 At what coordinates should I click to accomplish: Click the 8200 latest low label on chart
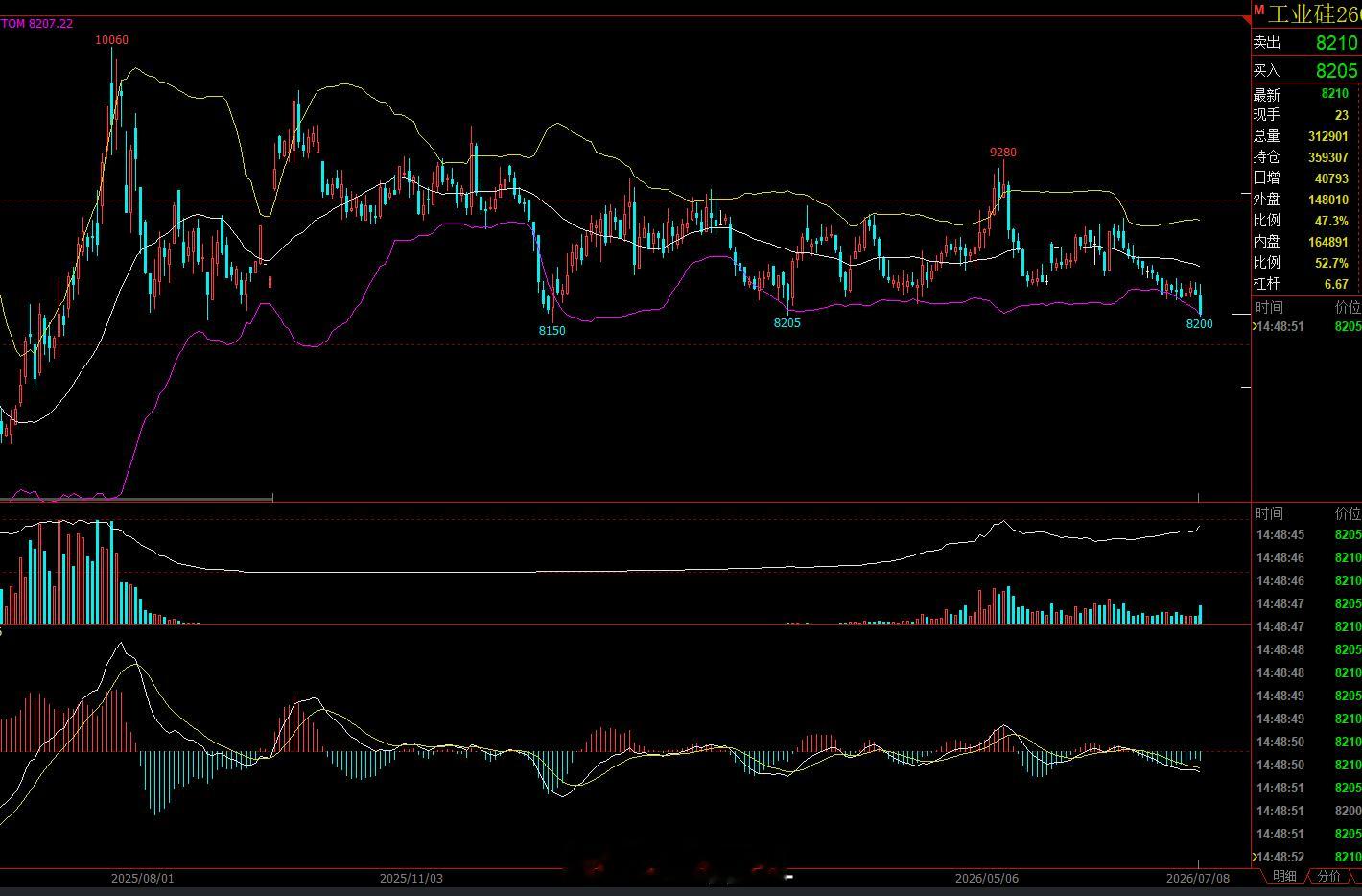pos(1199,324)
